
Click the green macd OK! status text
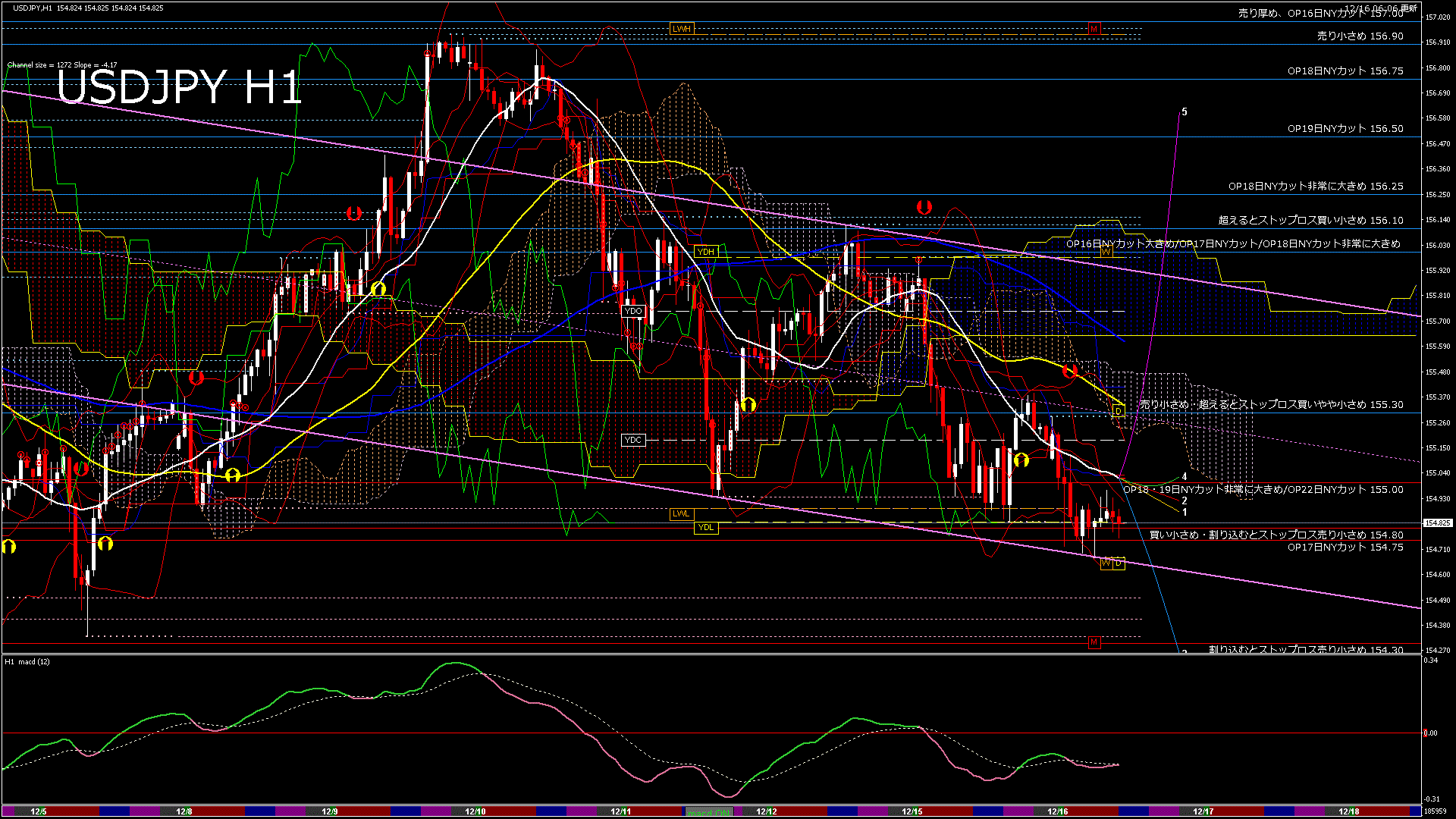[x=708, y=813]
